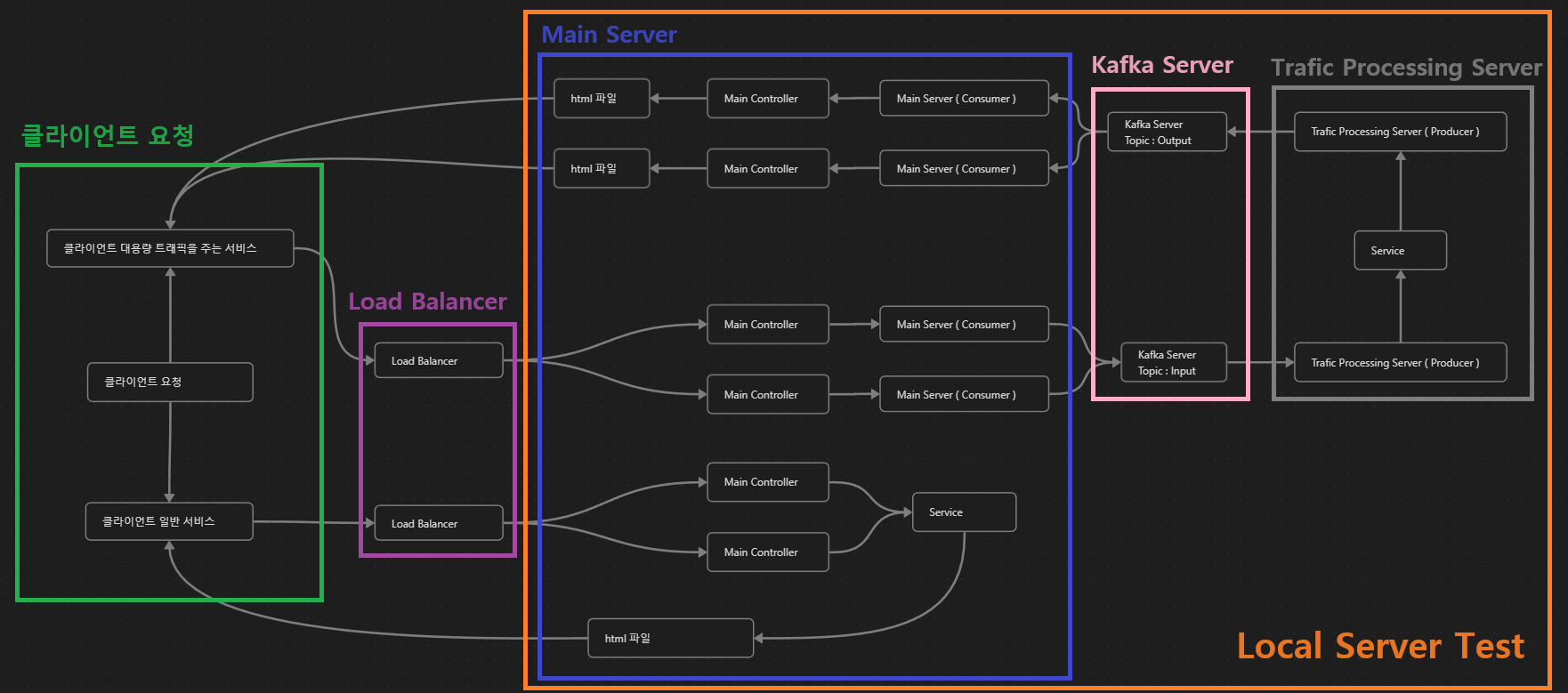This screenshot has height=693, width=1568.
Task: Select the lower Load Balancer node
Action: pyautogui.click(x=439, y=523)
